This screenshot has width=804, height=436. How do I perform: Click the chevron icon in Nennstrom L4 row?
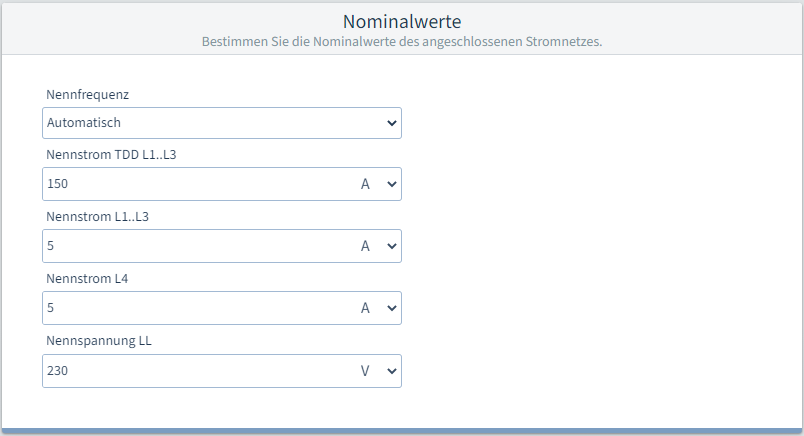click(391, 309)
